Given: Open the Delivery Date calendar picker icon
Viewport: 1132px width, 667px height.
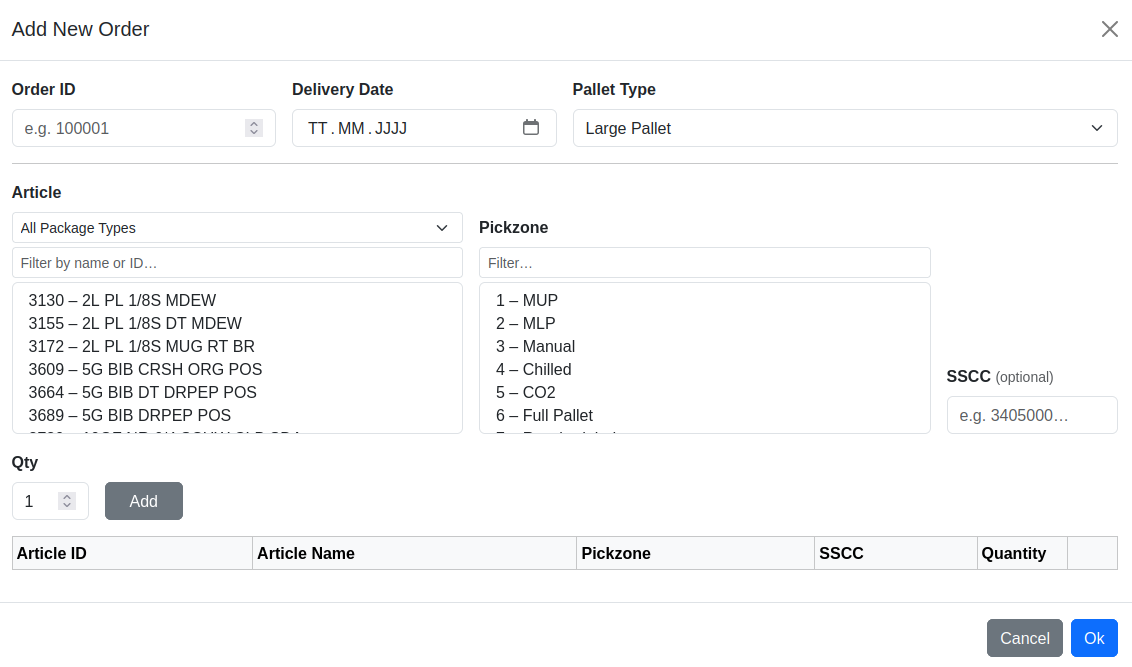Looking at the screenshot, I should [x=531, y=127].
